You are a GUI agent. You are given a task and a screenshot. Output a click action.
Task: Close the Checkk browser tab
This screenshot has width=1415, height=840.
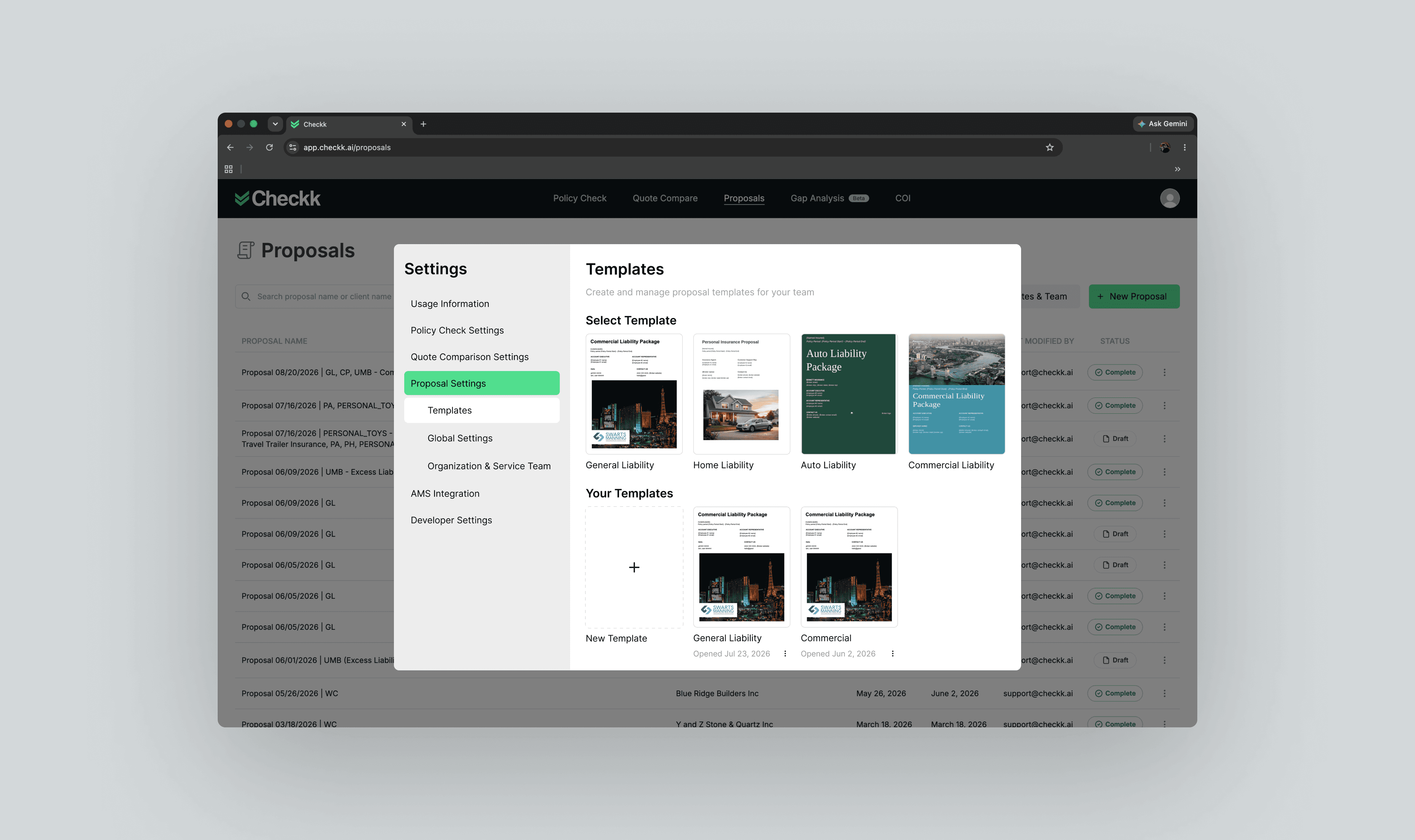[403, 124]
